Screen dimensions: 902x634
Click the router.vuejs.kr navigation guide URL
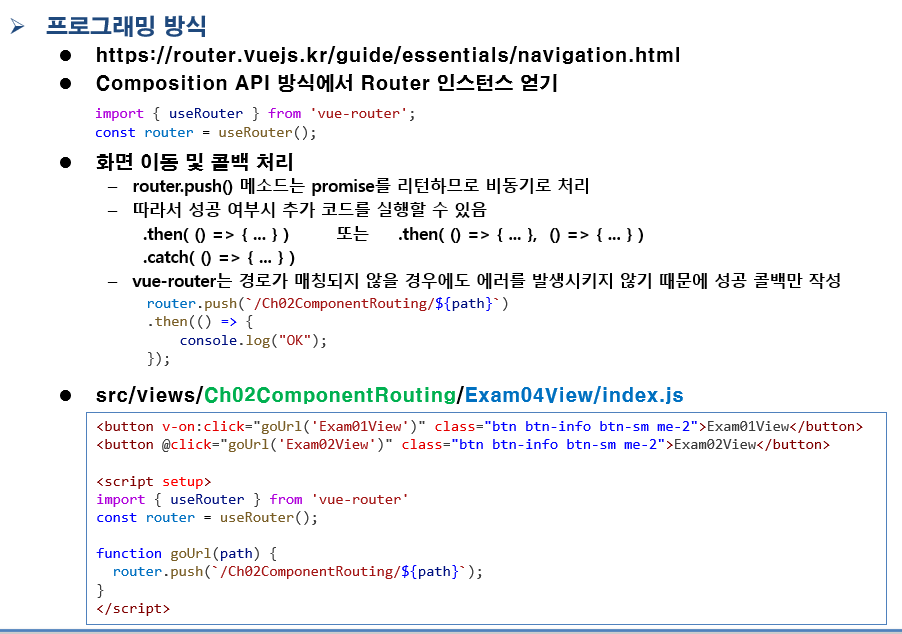[x=388, y=55]
